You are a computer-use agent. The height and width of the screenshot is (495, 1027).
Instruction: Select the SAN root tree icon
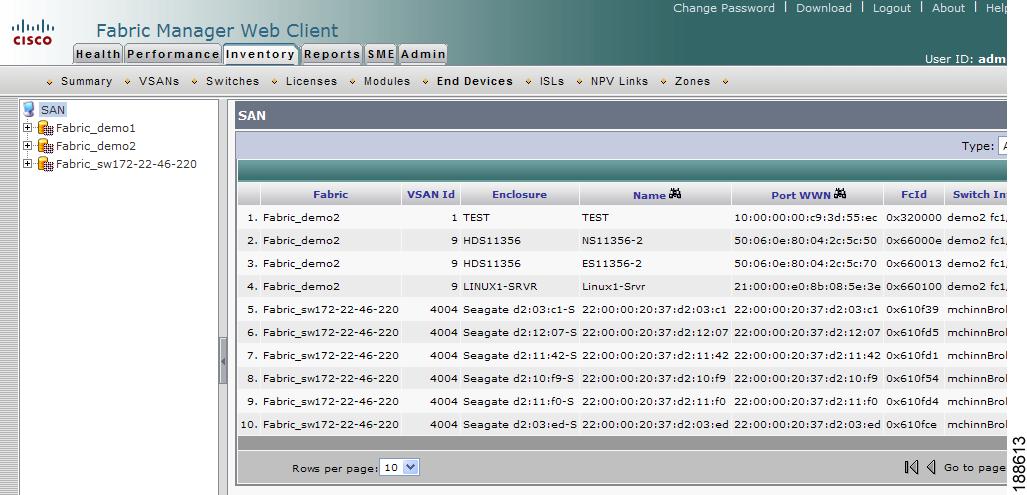(29, 109)
